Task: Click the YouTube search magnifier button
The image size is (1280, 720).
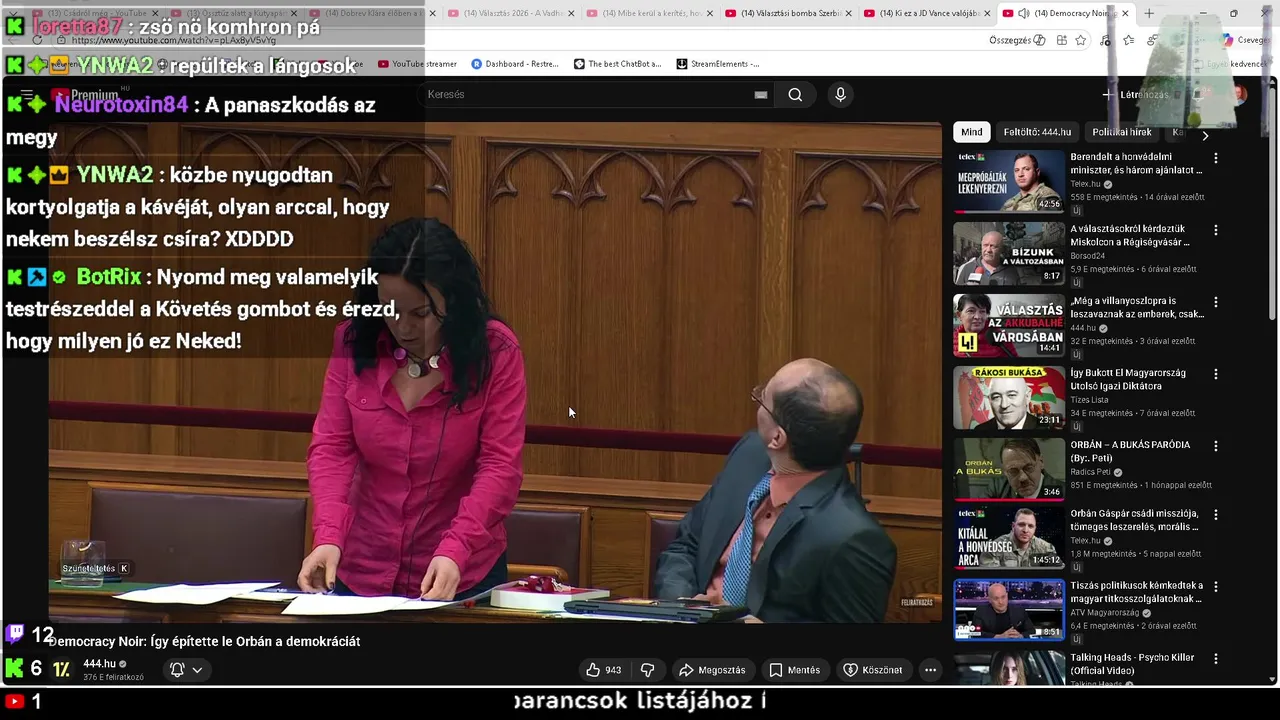Action: (795, 94)
